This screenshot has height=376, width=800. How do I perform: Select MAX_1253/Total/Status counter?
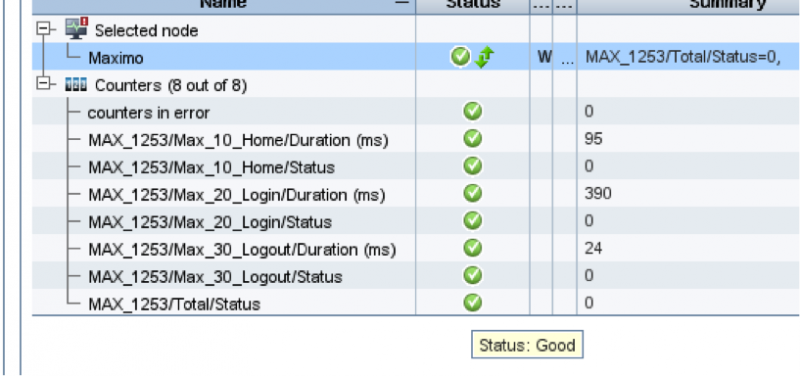point(174,305)
